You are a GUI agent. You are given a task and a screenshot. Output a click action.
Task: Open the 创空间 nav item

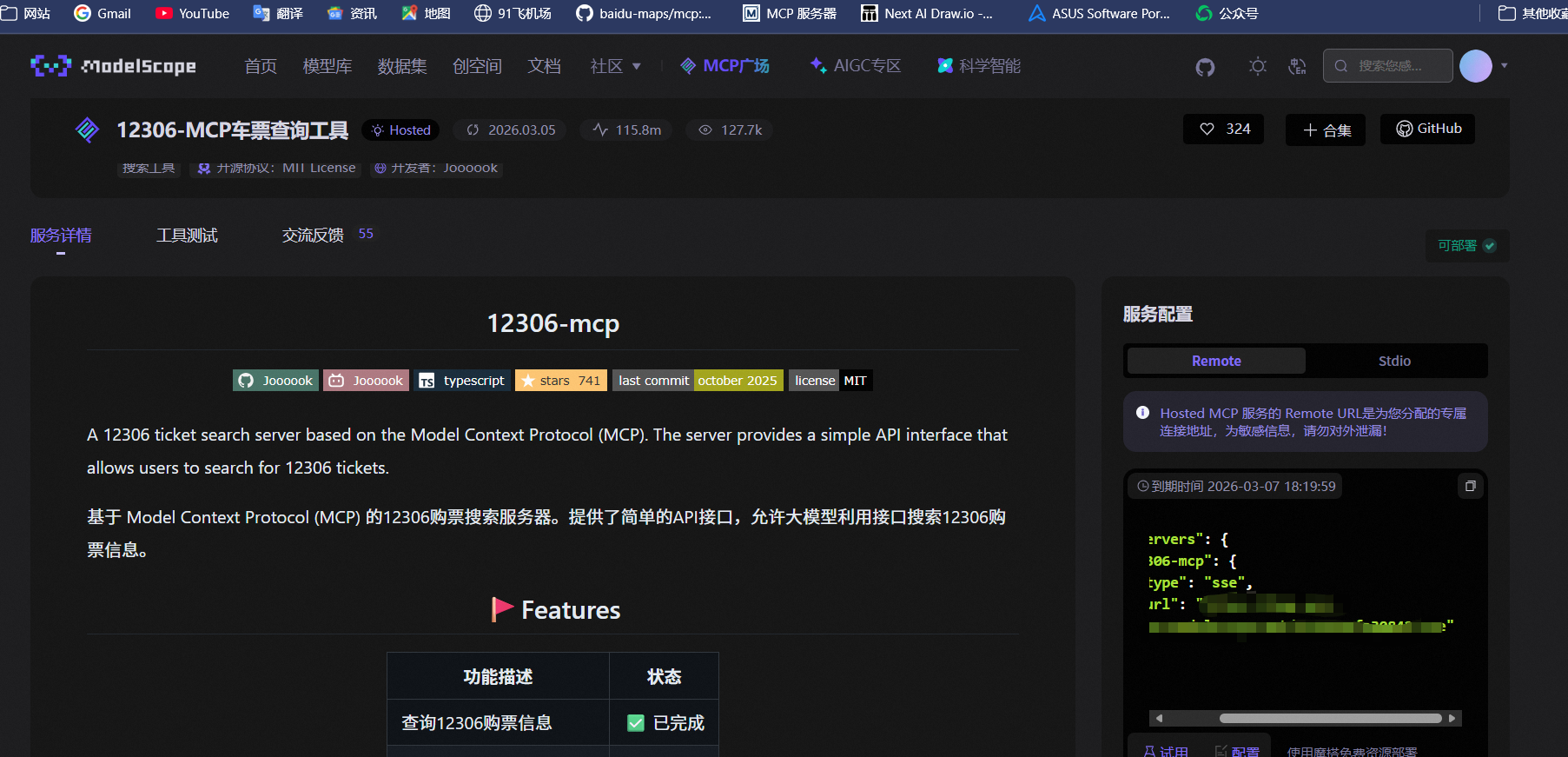click(477, 66)
